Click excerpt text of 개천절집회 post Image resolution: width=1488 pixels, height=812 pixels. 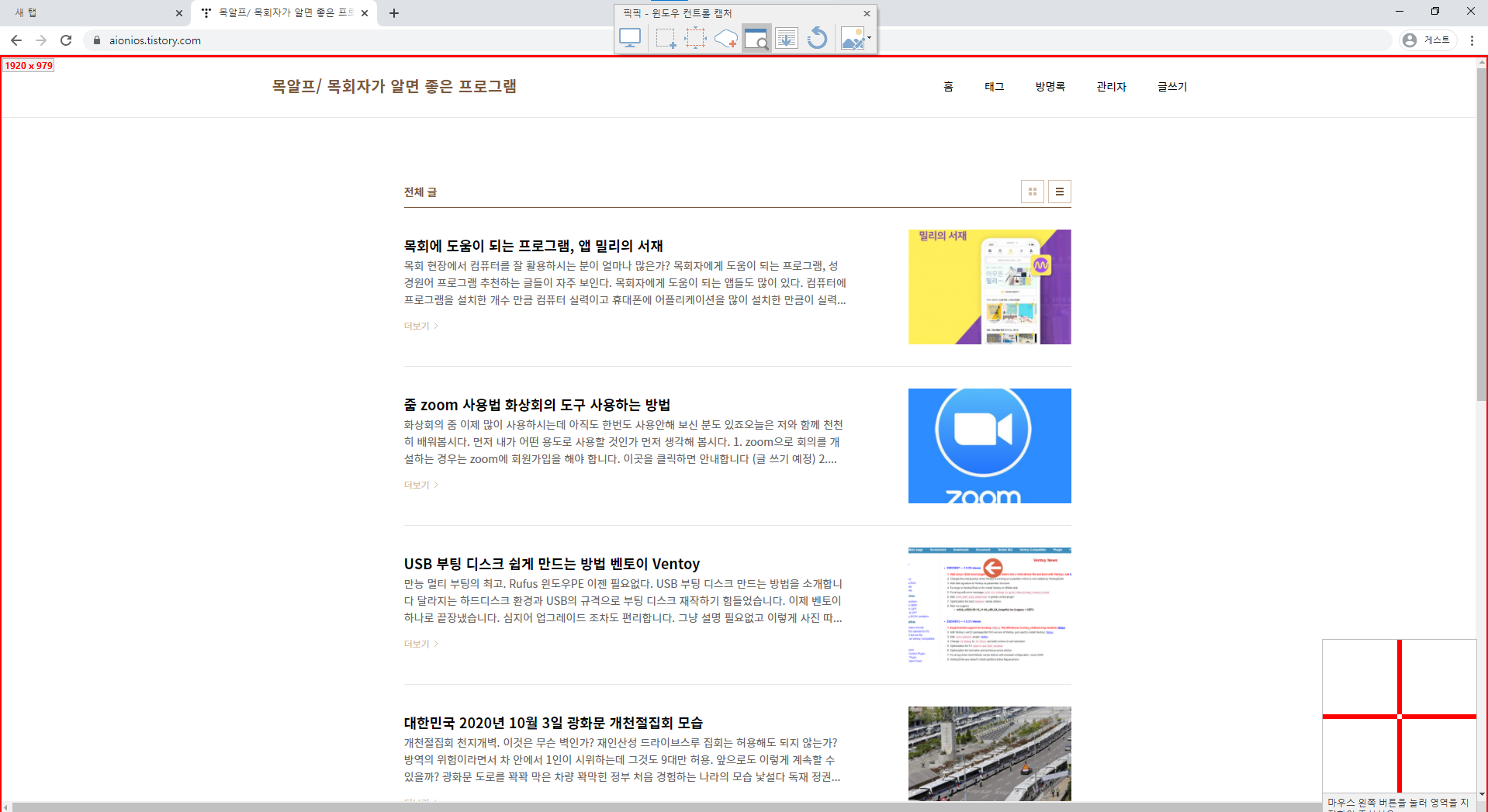[622, 760]
